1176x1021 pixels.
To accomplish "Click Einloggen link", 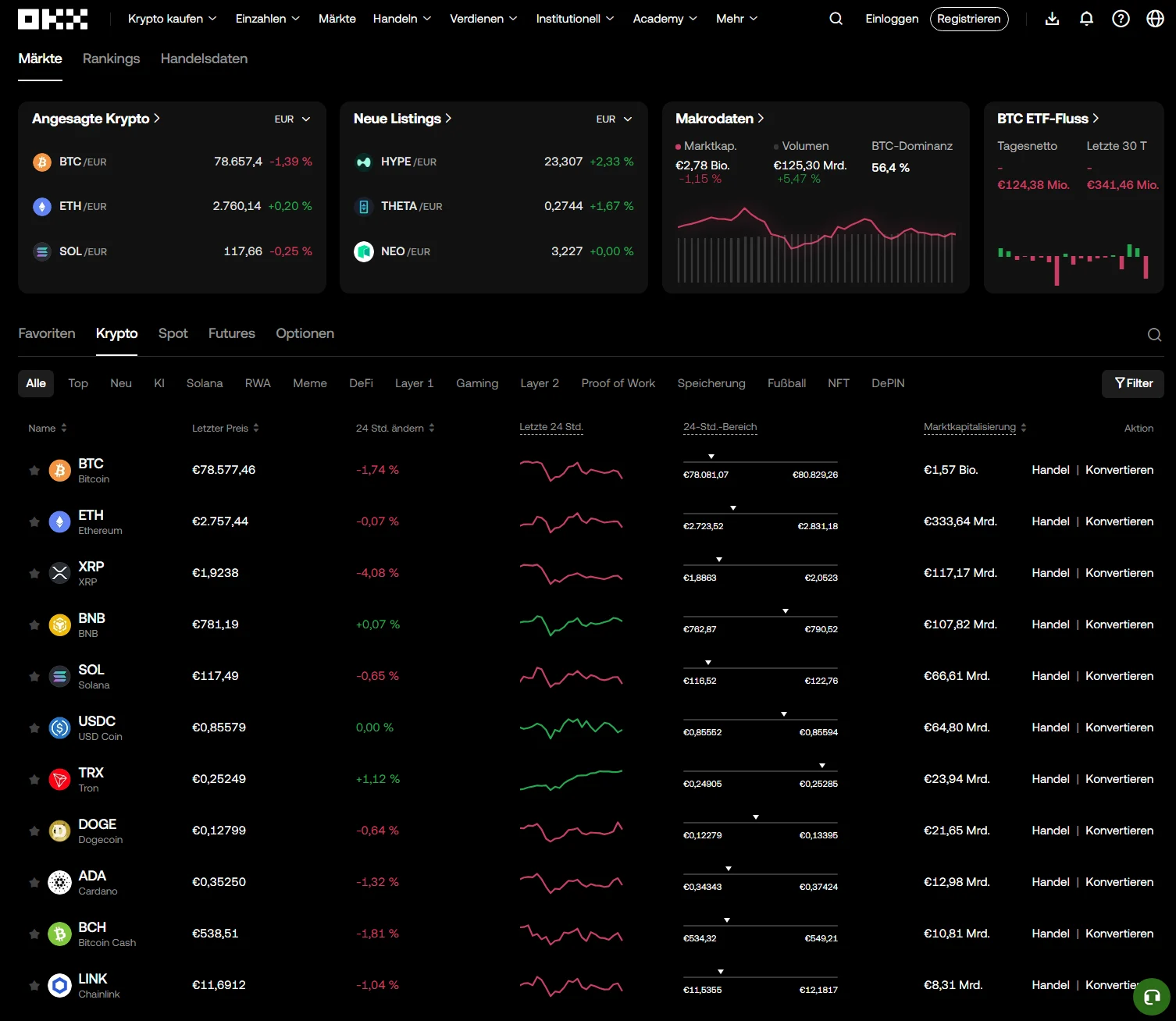I will click(x=892, y=19).
